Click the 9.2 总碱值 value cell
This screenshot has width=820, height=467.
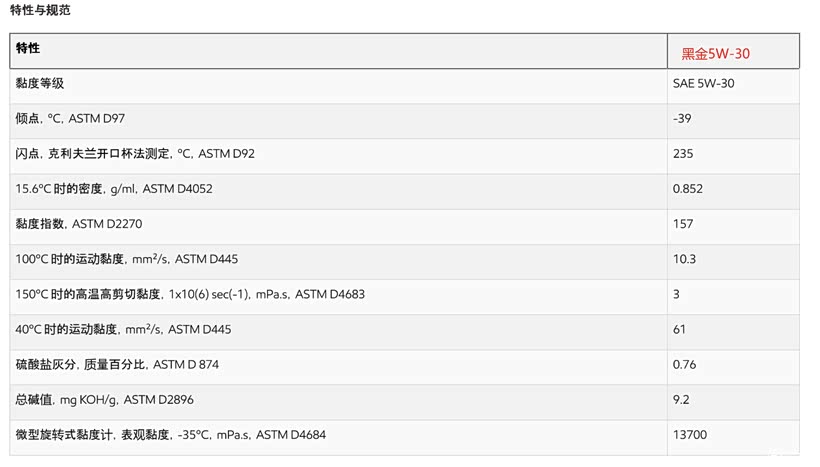[x=681, y=400]
